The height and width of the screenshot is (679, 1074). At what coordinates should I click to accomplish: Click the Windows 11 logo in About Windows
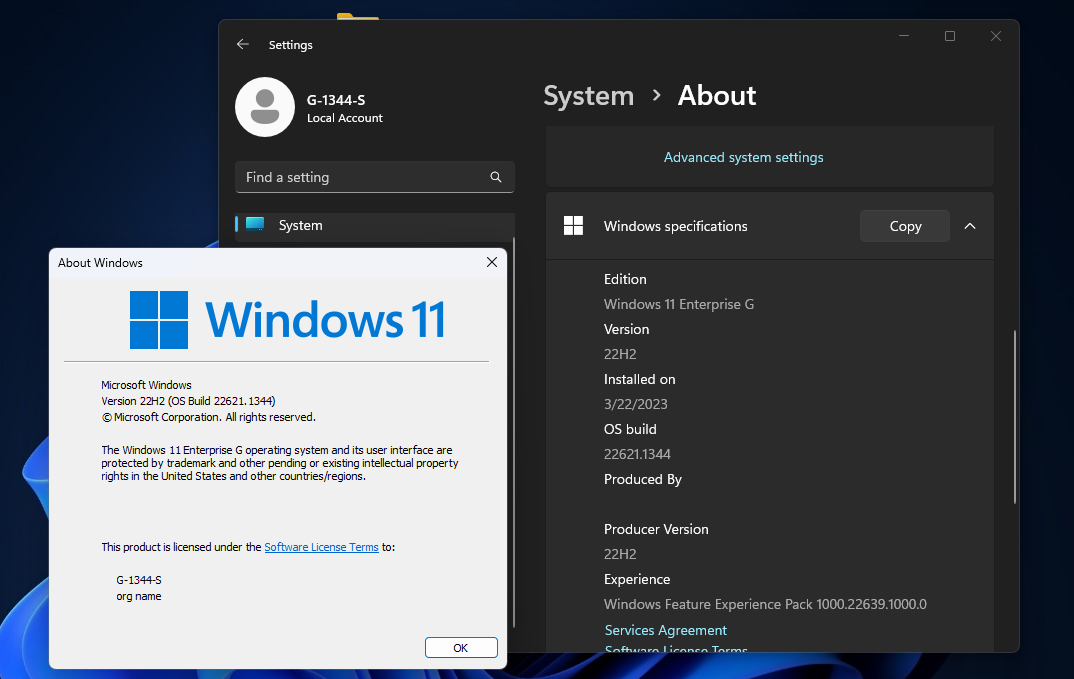tap(288, 320)
